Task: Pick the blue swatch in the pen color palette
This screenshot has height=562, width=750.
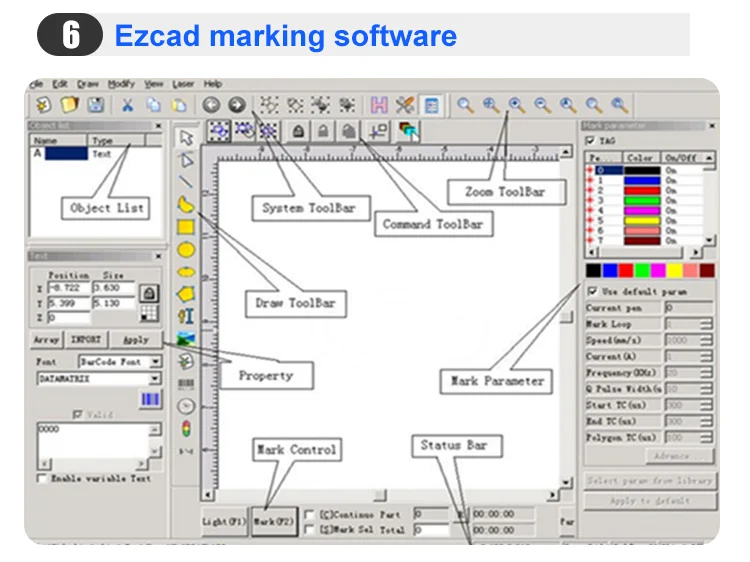Action: [609, 271]
